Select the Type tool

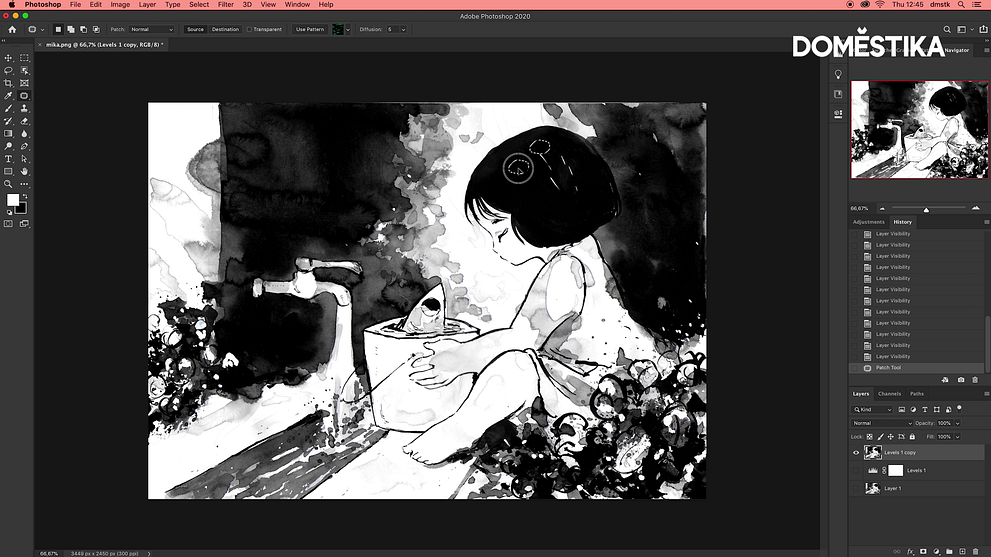point(9,159)
